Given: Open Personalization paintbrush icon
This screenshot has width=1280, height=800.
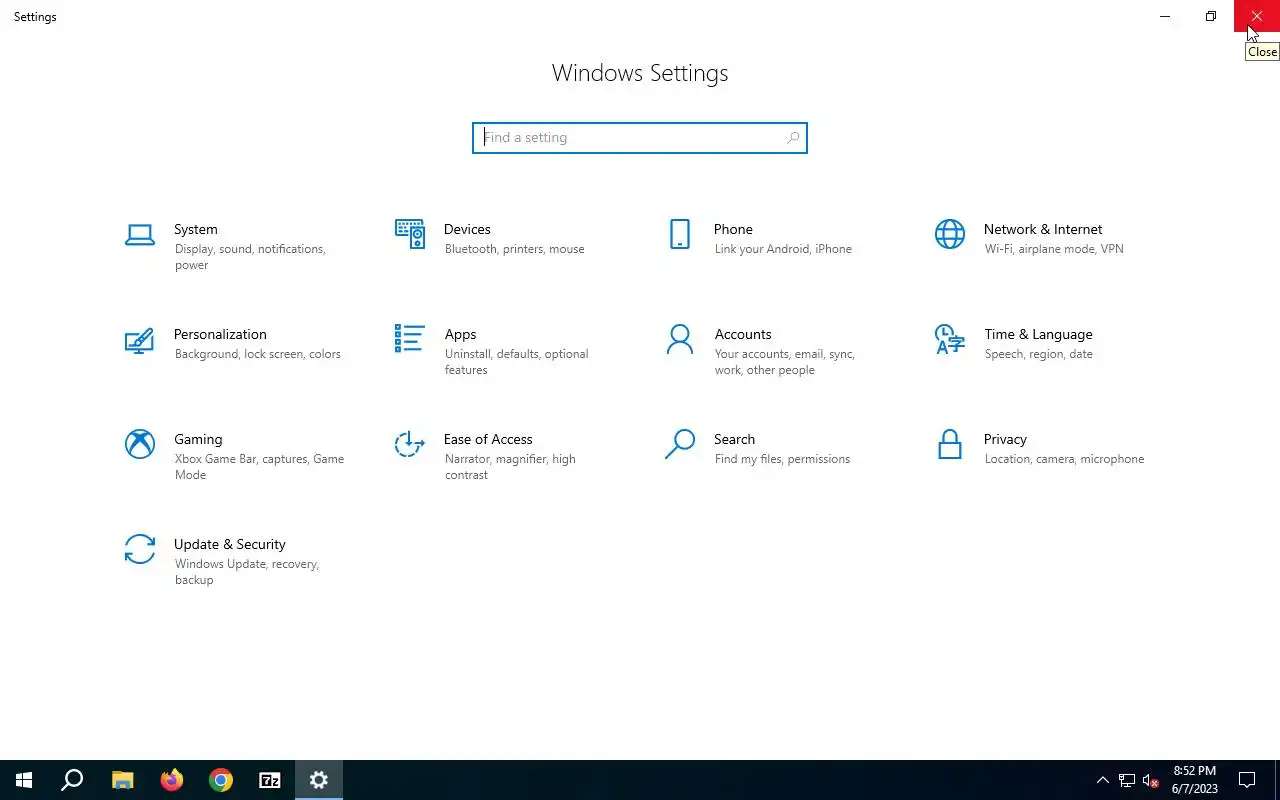Looking at the screenshot, I should pos(139,340).
